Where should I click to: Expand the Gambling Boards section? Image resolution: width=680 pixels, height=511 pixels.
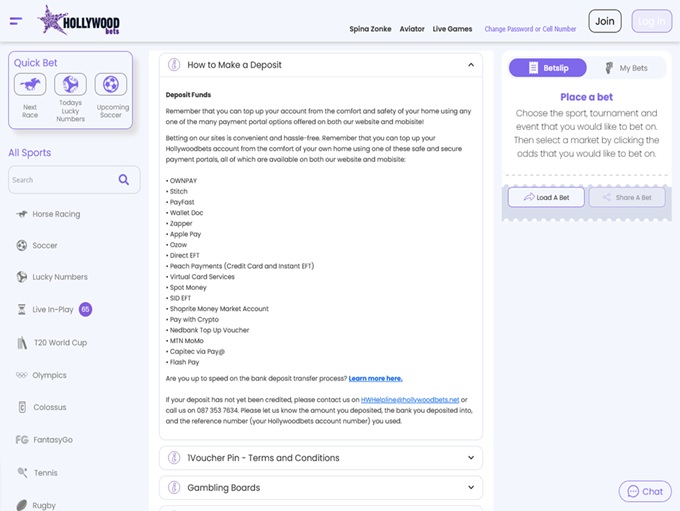pos(320,488)
